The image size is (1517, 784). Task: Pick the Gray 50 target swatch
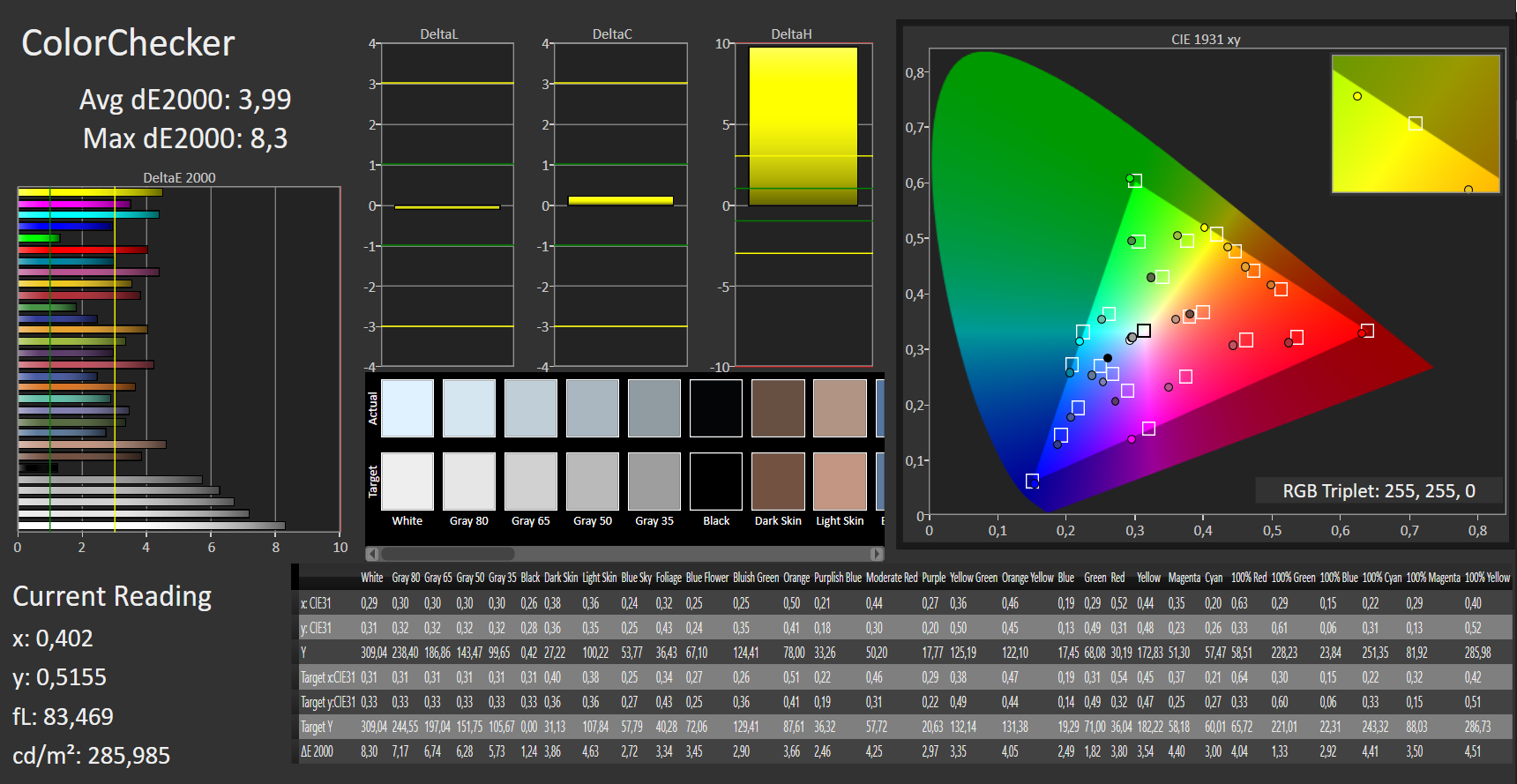coord(593,482)
